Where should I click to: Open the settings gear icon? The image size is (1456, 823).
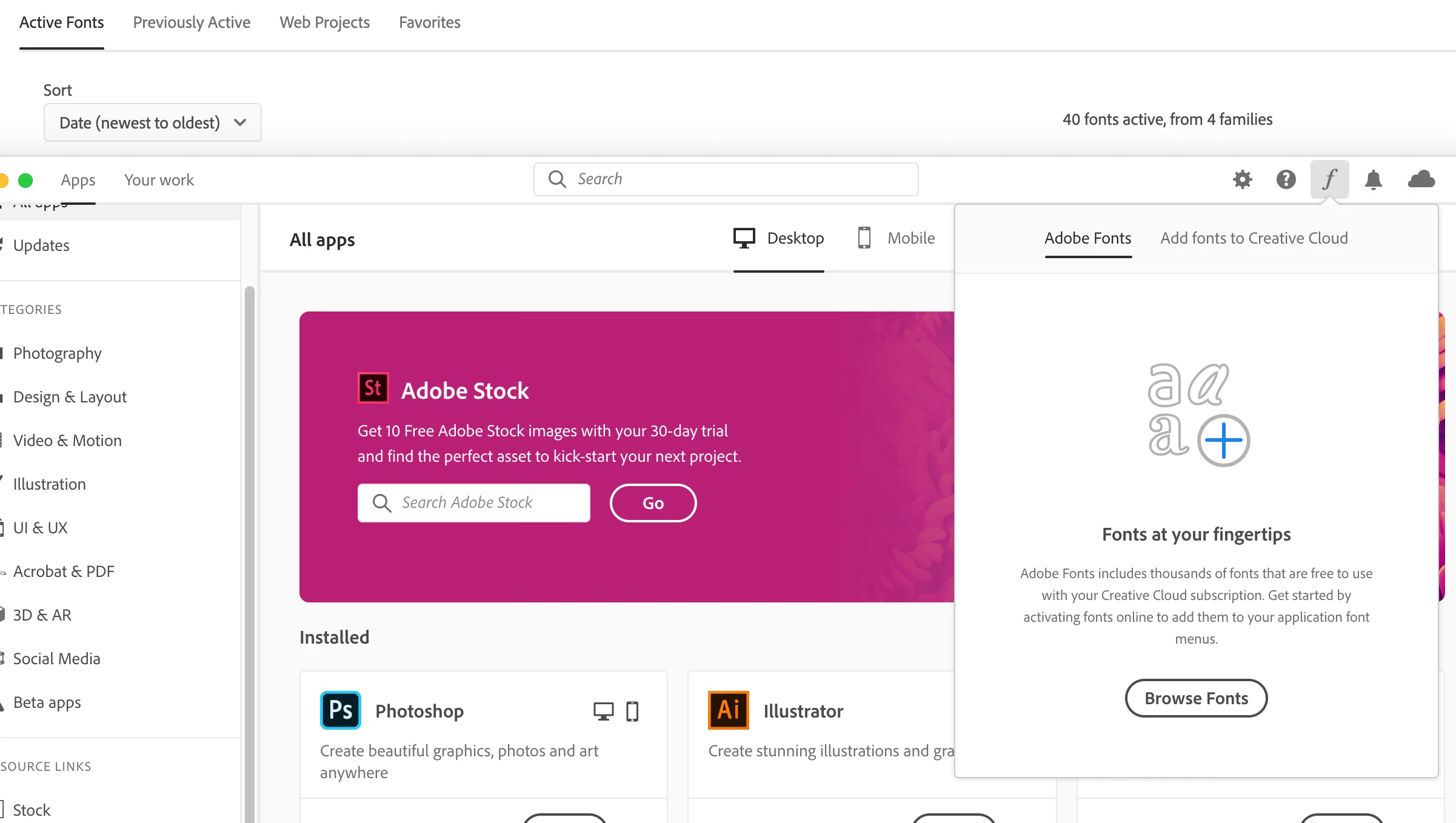pyautogui.click(x=1243, y=179)
